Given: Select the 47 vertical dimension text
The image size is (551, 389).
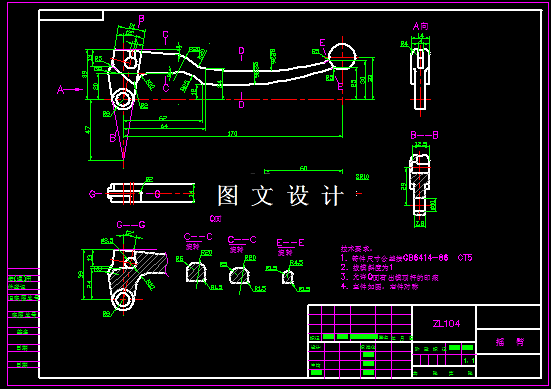Looking at the screenshot, I should 88,130.
